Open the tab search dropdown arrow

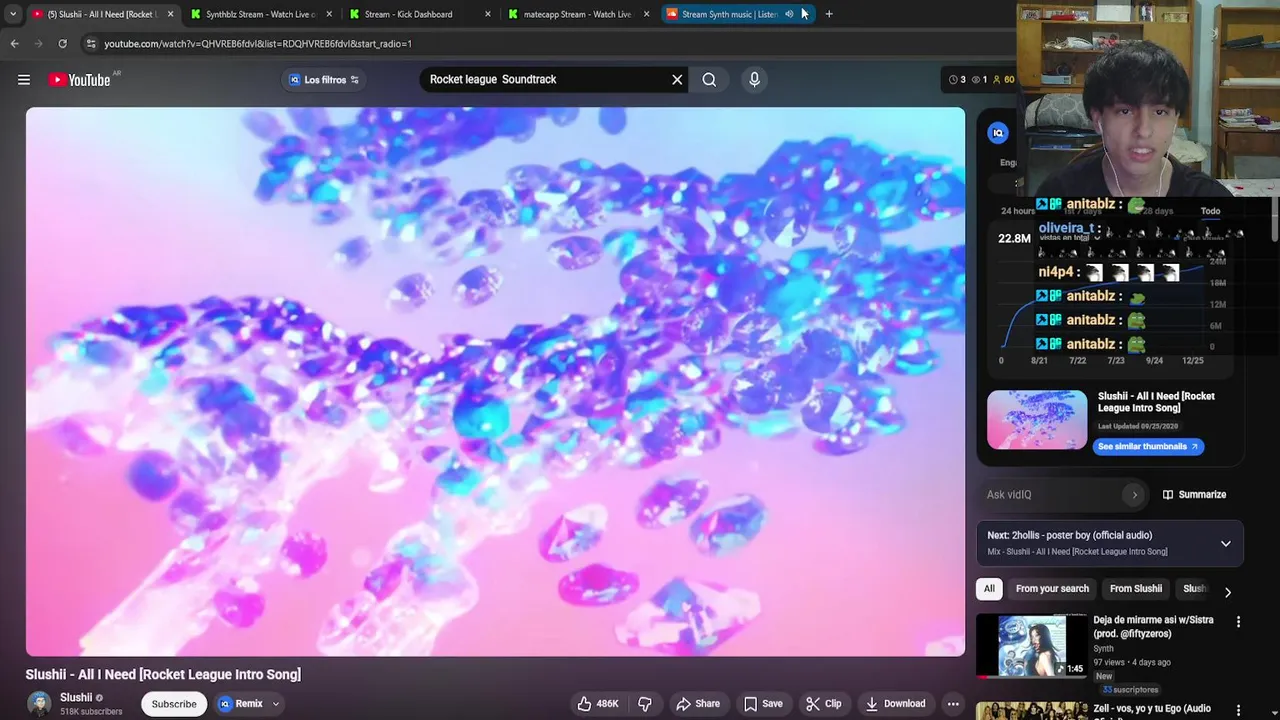pyautogui.click(x=12, y=14)
